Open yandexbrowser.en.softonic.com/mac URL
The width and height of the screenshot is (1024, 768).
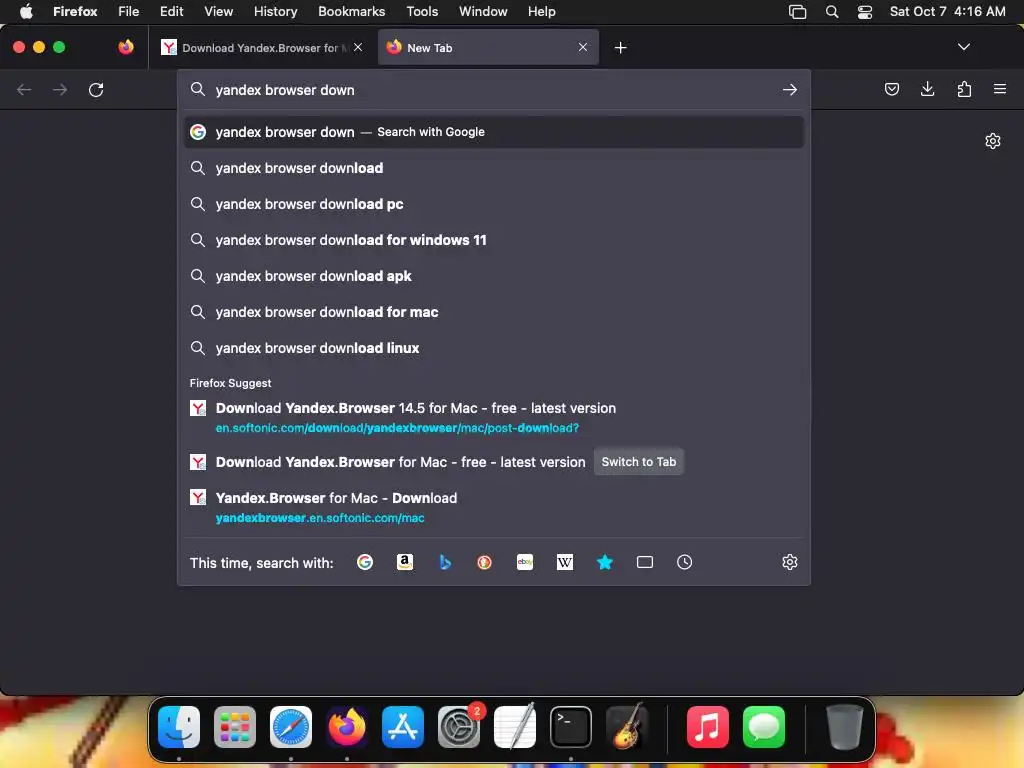(320, 518)
